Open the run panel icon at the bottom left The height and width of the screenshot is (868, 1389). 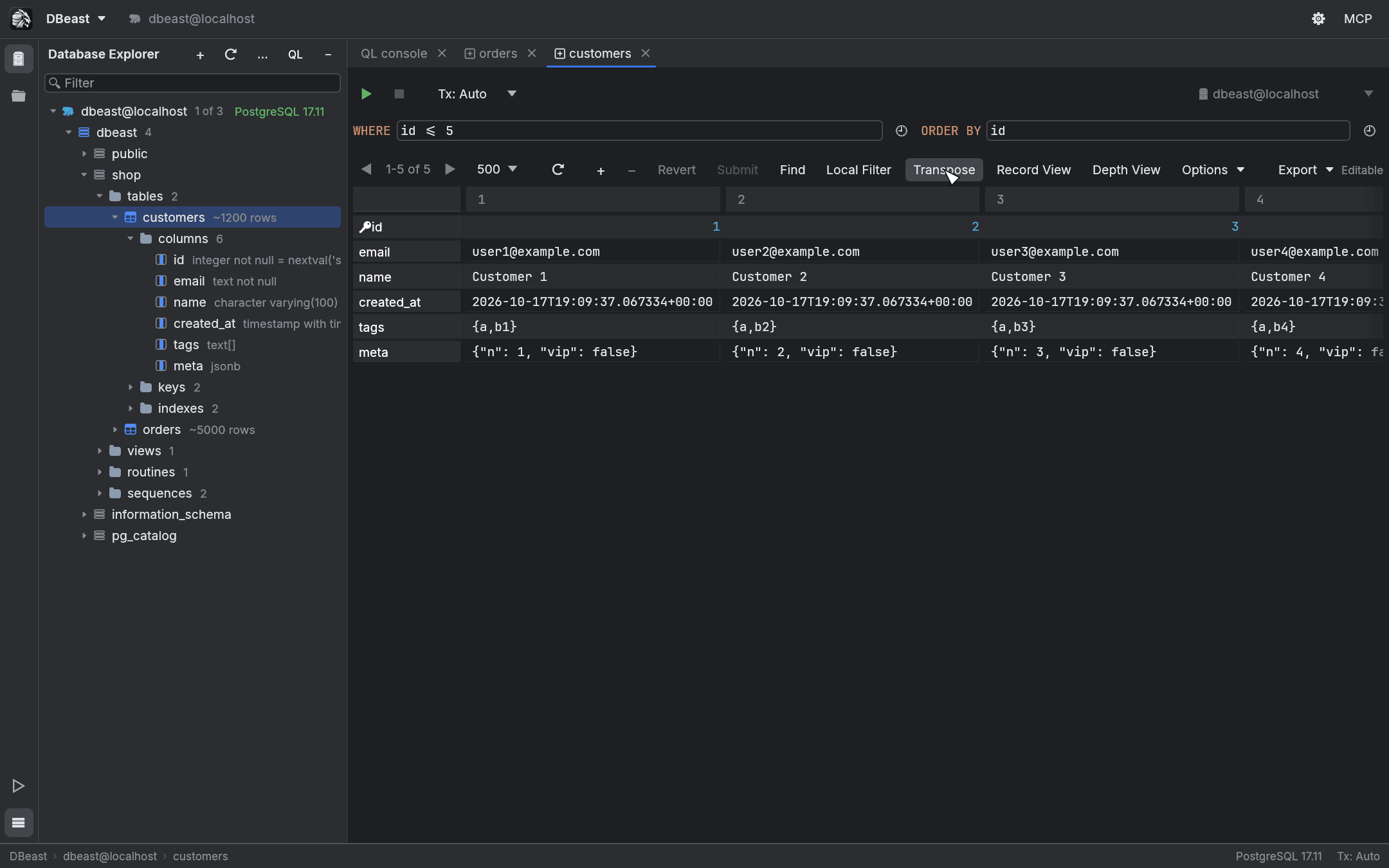tap(19, 786)
